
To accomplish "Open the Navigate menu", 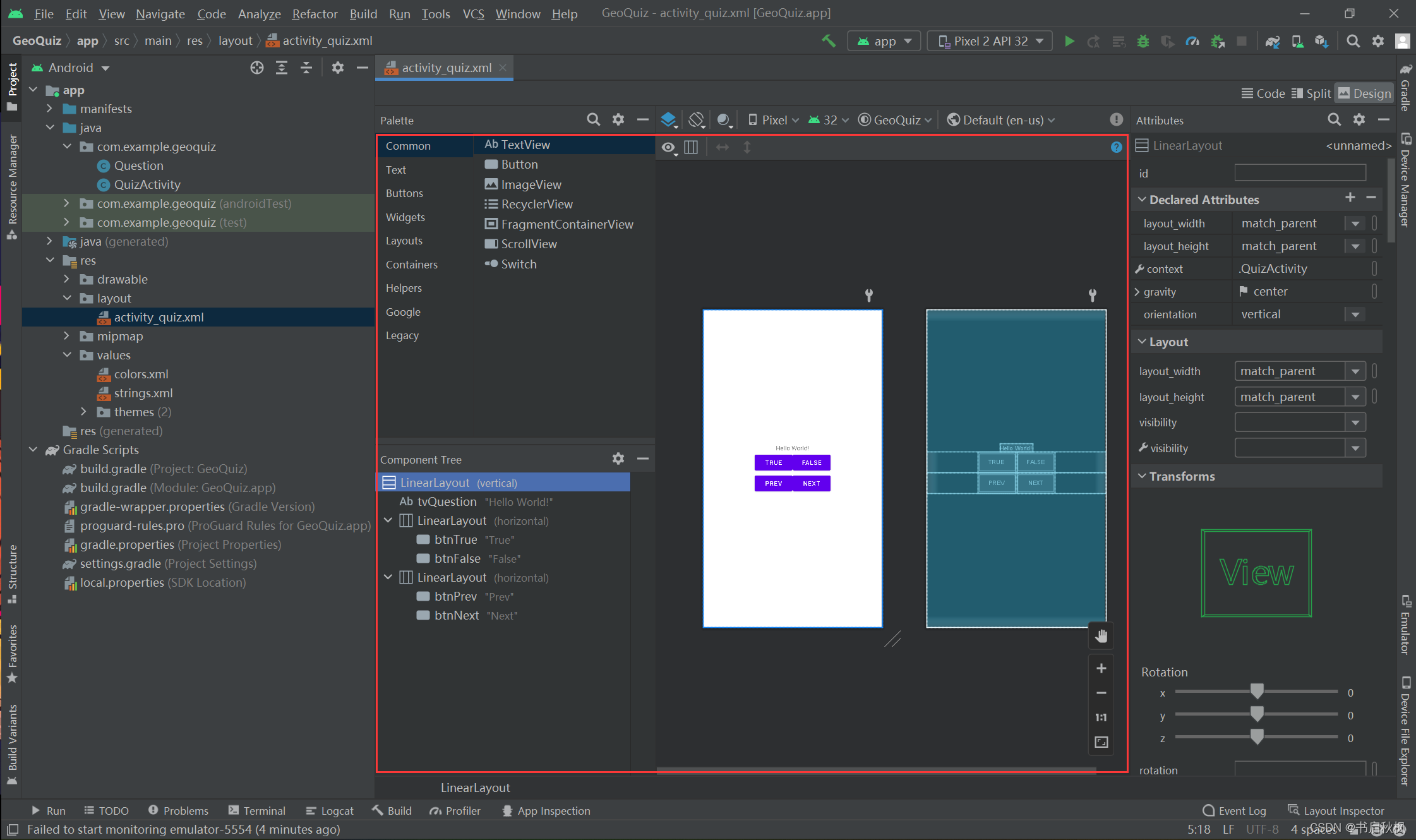I will click(160, 13).
